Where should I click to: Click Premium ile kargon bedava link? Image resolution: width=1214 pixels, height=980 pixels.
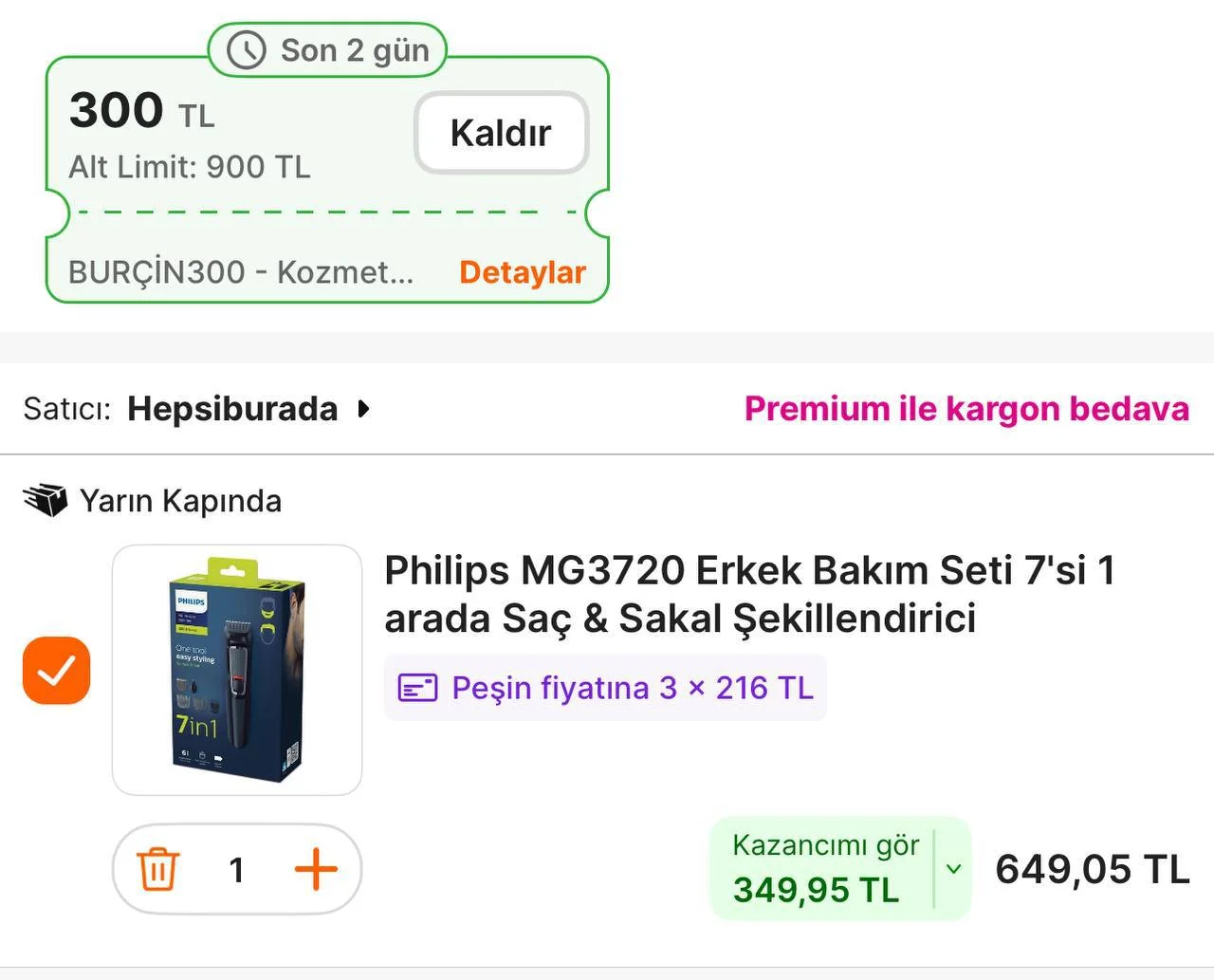tap(966, 409)
